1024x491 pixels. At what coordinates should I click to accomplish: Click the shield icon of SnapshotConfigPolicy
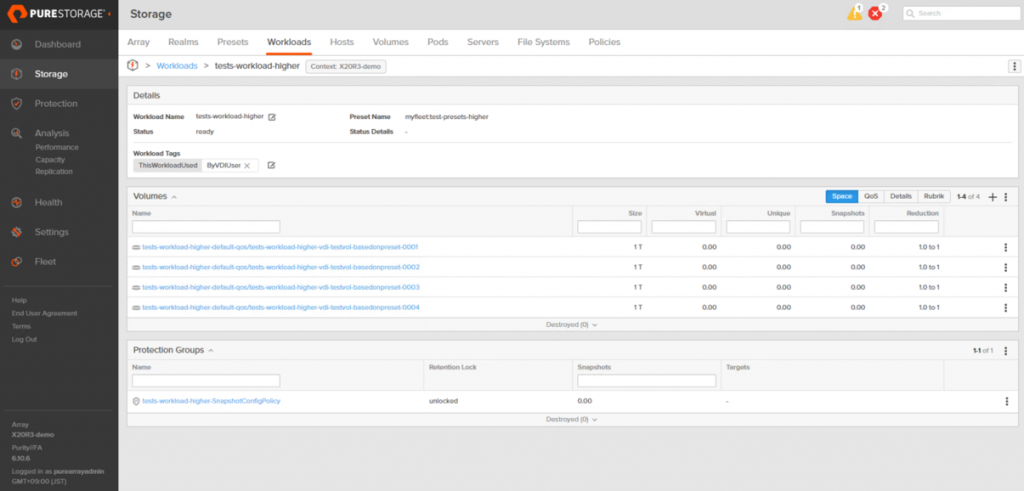tap(136, 401)
